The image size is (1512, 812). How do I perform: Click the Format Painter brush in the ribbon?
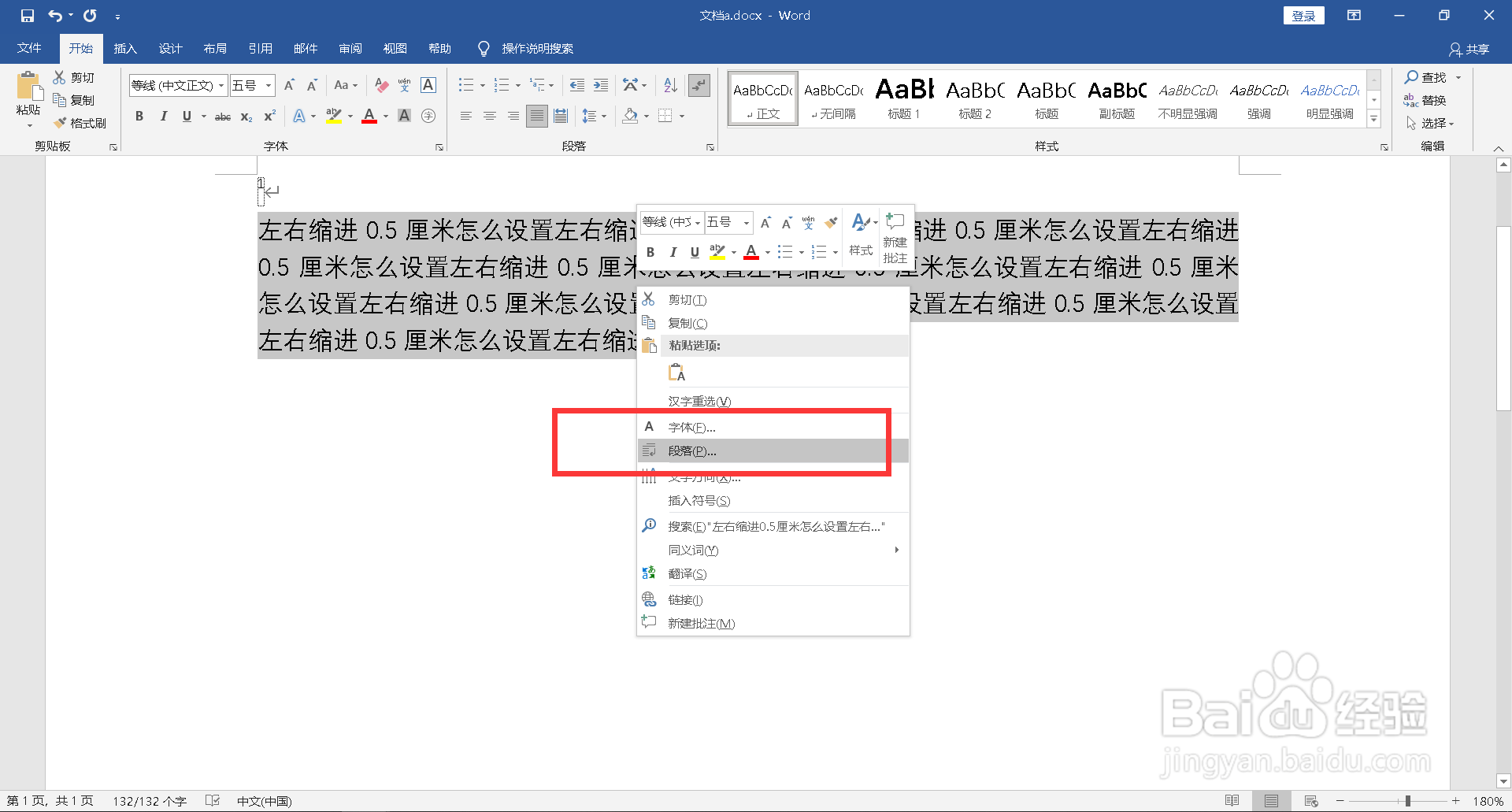tap(80, 123)
